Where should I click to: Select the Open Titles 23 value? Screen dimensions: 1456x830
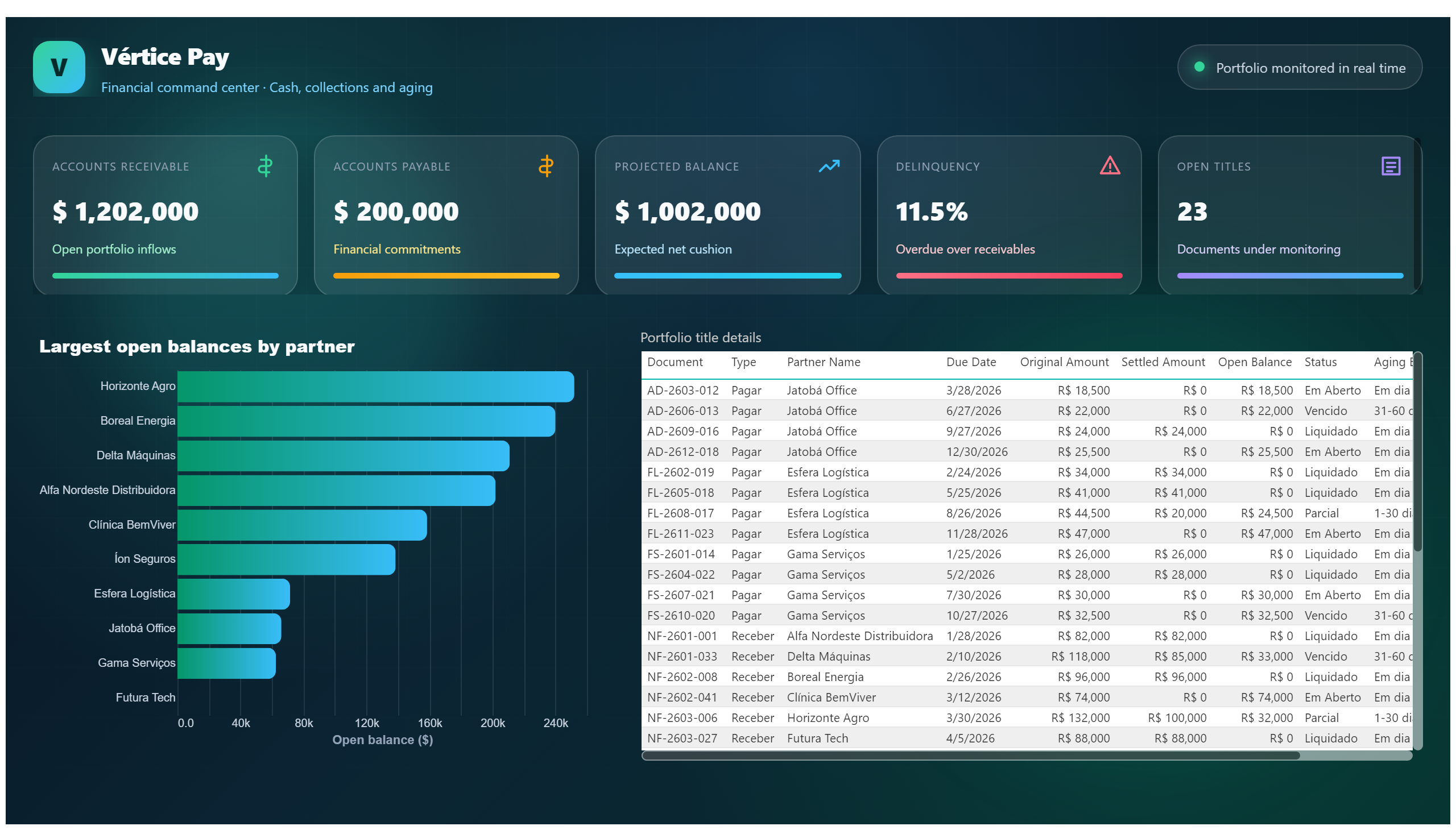(x=1192, y=211)
